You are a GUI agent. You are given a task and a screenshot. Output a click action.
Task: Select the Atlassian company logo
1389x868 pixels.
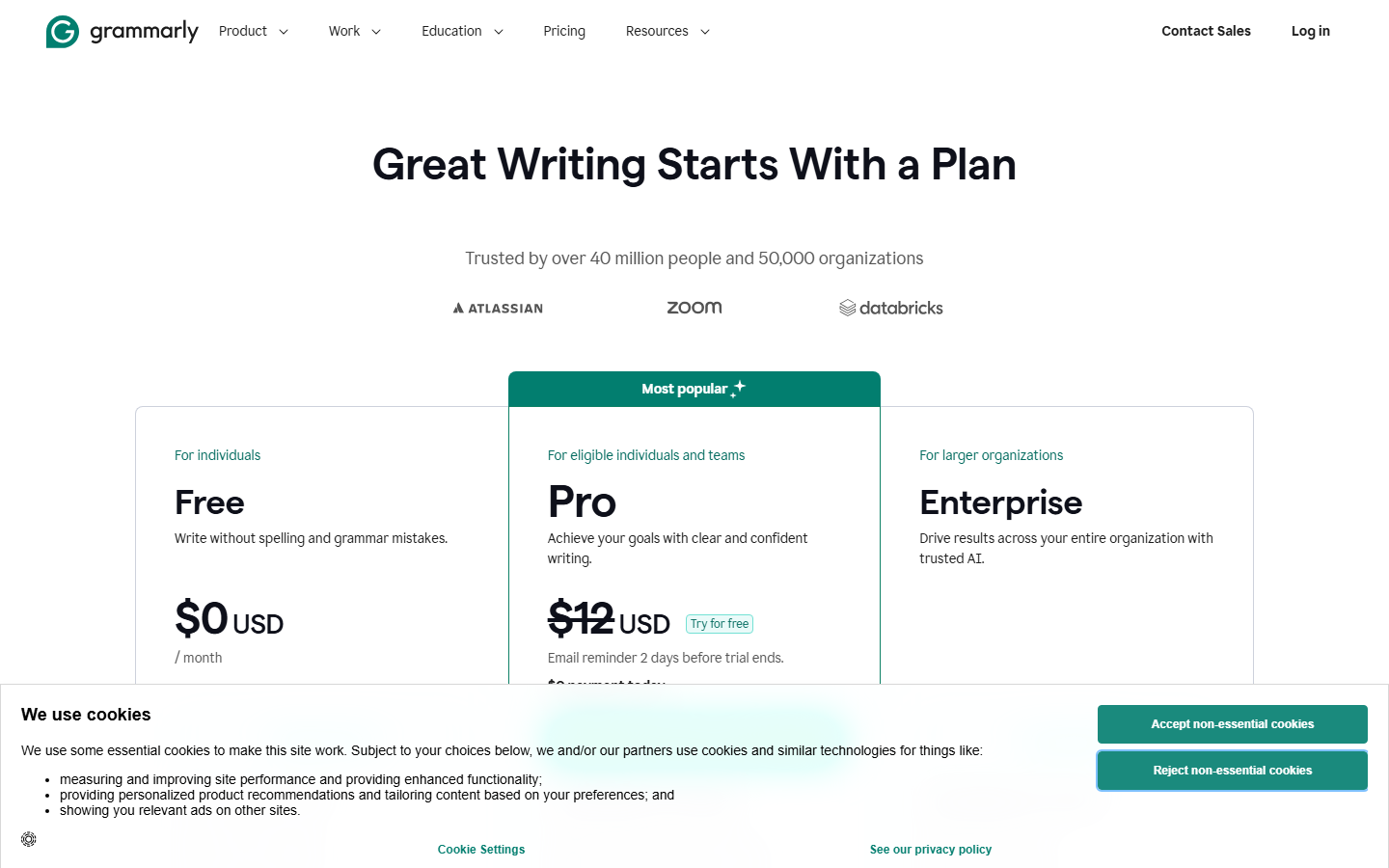pyautogui.click(x=497, y=308)
